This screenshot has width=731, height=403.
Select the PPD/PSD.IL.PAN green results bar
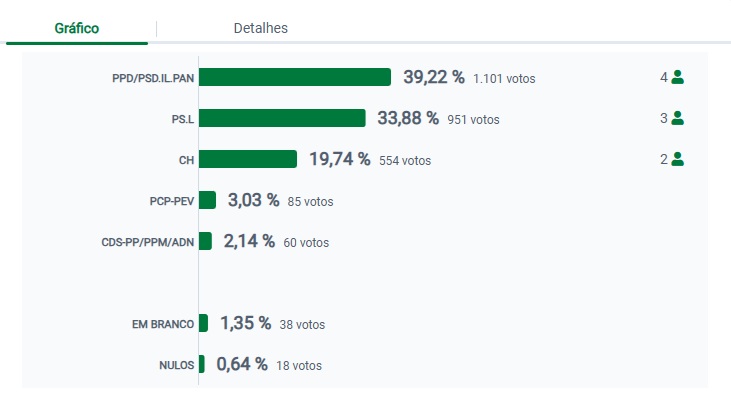295,77
